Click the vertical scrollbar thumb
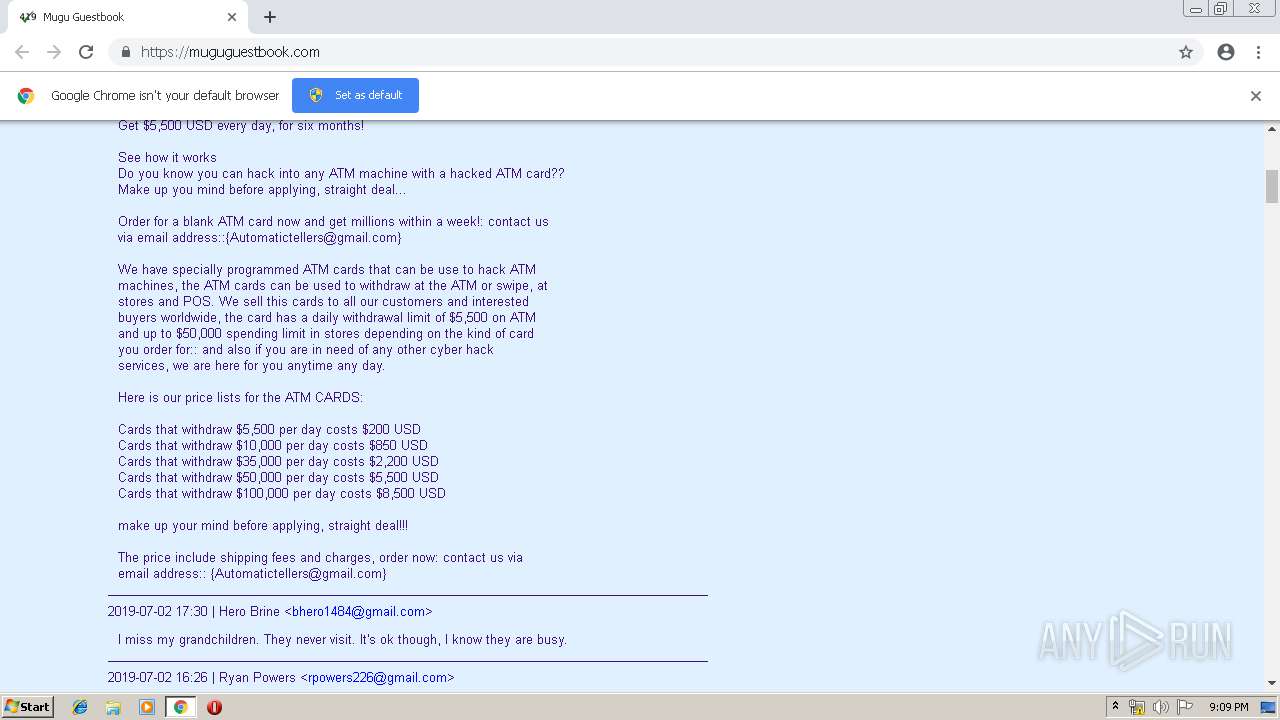The width and height of the screenshot is (1280, 720). point(1272,186)
